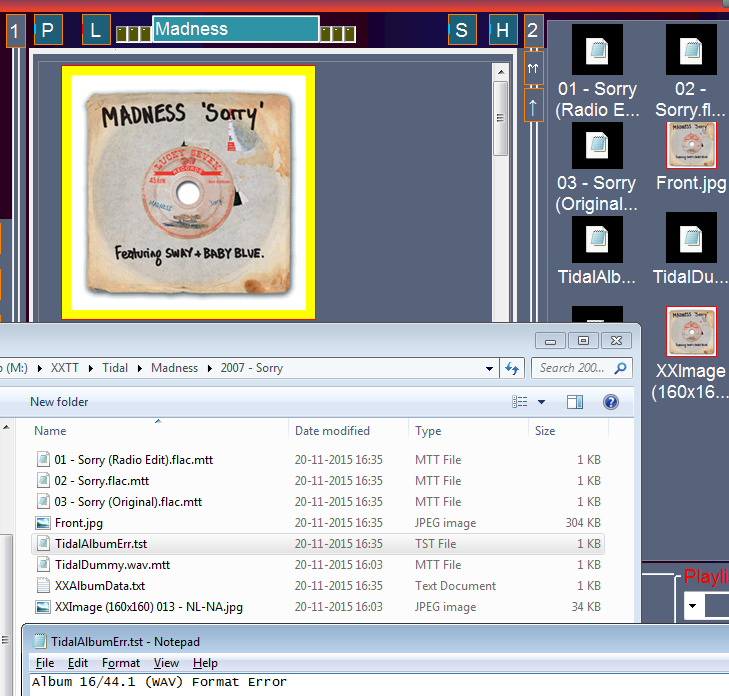The image size is (729, 696).
Task: Select the Front.jpg thumbnail in player
Action: 691,146
